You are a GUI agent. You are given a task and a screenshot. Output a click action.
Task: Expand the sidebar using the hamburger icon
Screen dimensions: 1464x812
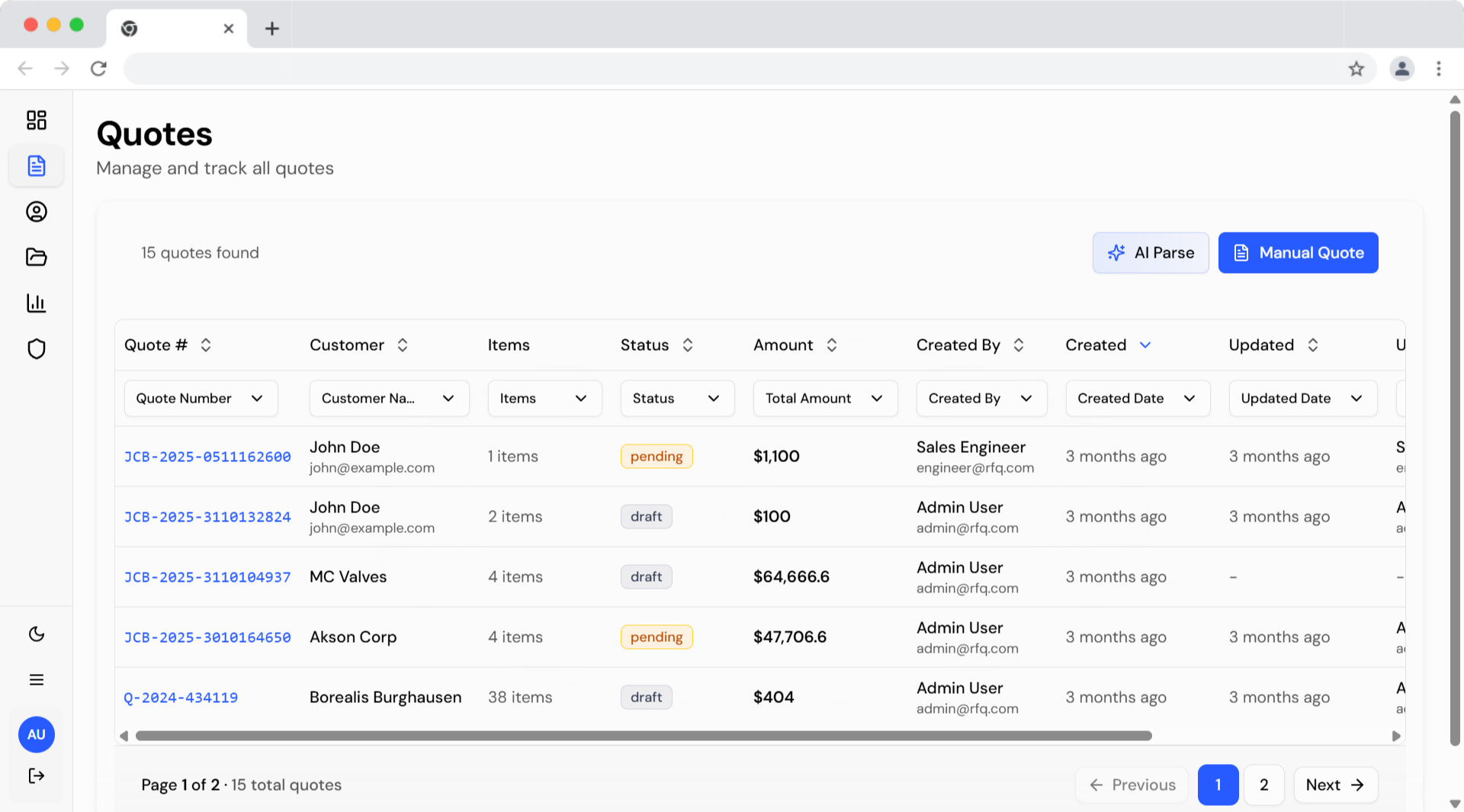tap(36, 679)
